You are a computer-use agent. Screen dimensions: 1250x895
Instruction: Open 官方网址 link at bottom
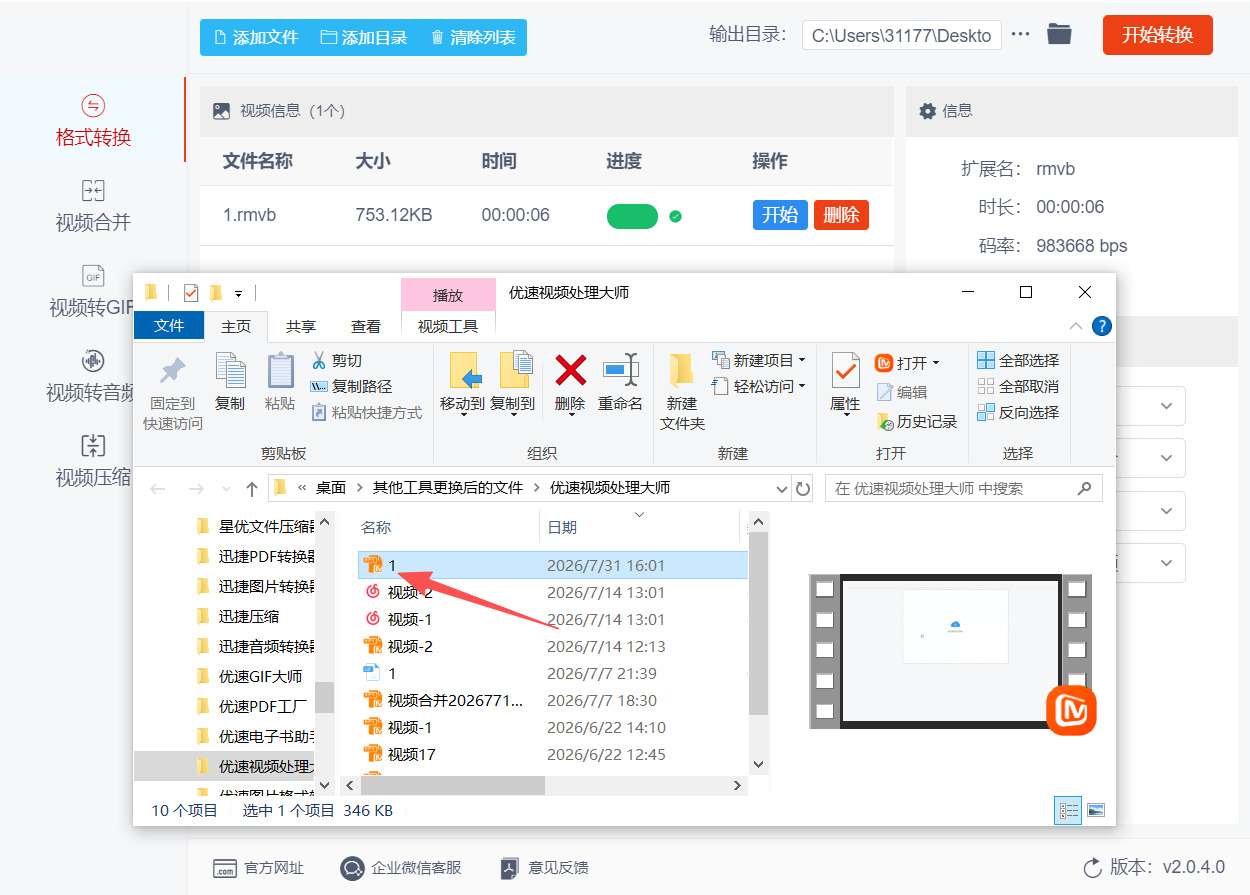tap(259, 868)
